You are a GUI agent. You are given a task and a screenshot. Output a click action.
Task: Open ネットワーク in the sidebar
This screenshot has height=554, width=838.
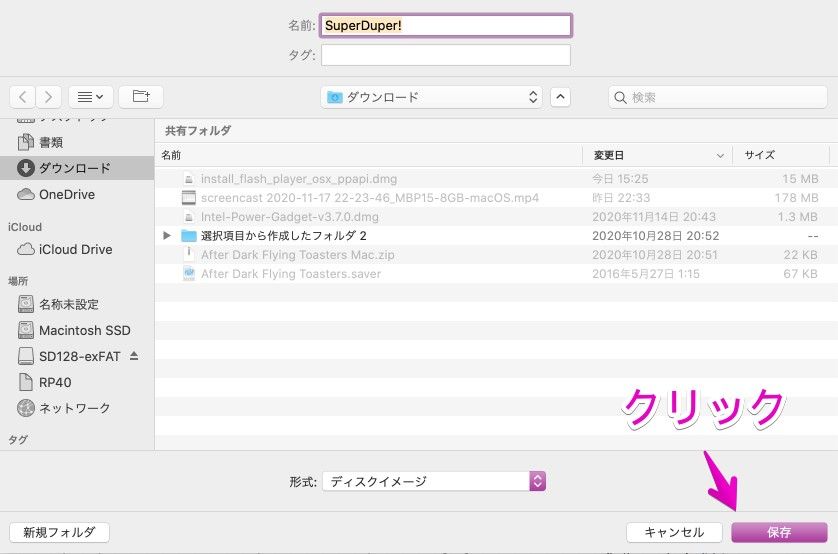[x=77, y=408]
